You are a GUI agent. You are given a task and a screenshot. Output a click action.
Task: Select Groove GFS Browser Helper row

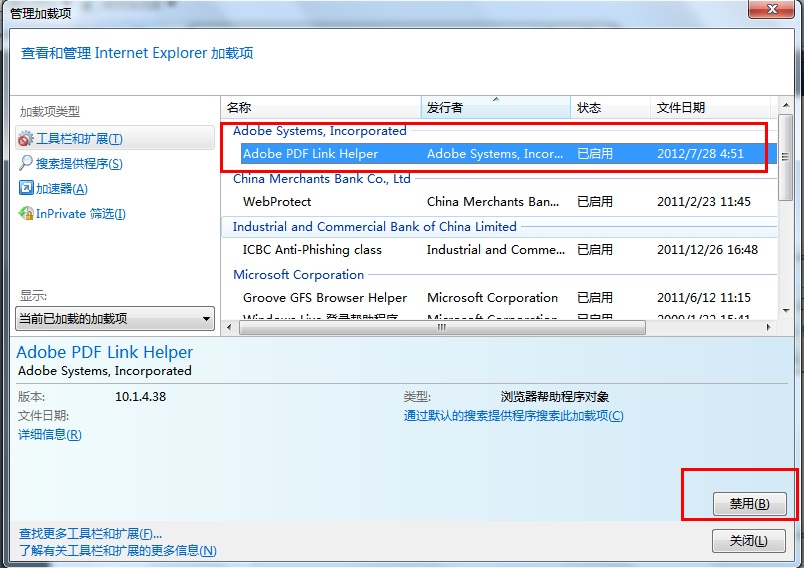click(x=509, y=297)
